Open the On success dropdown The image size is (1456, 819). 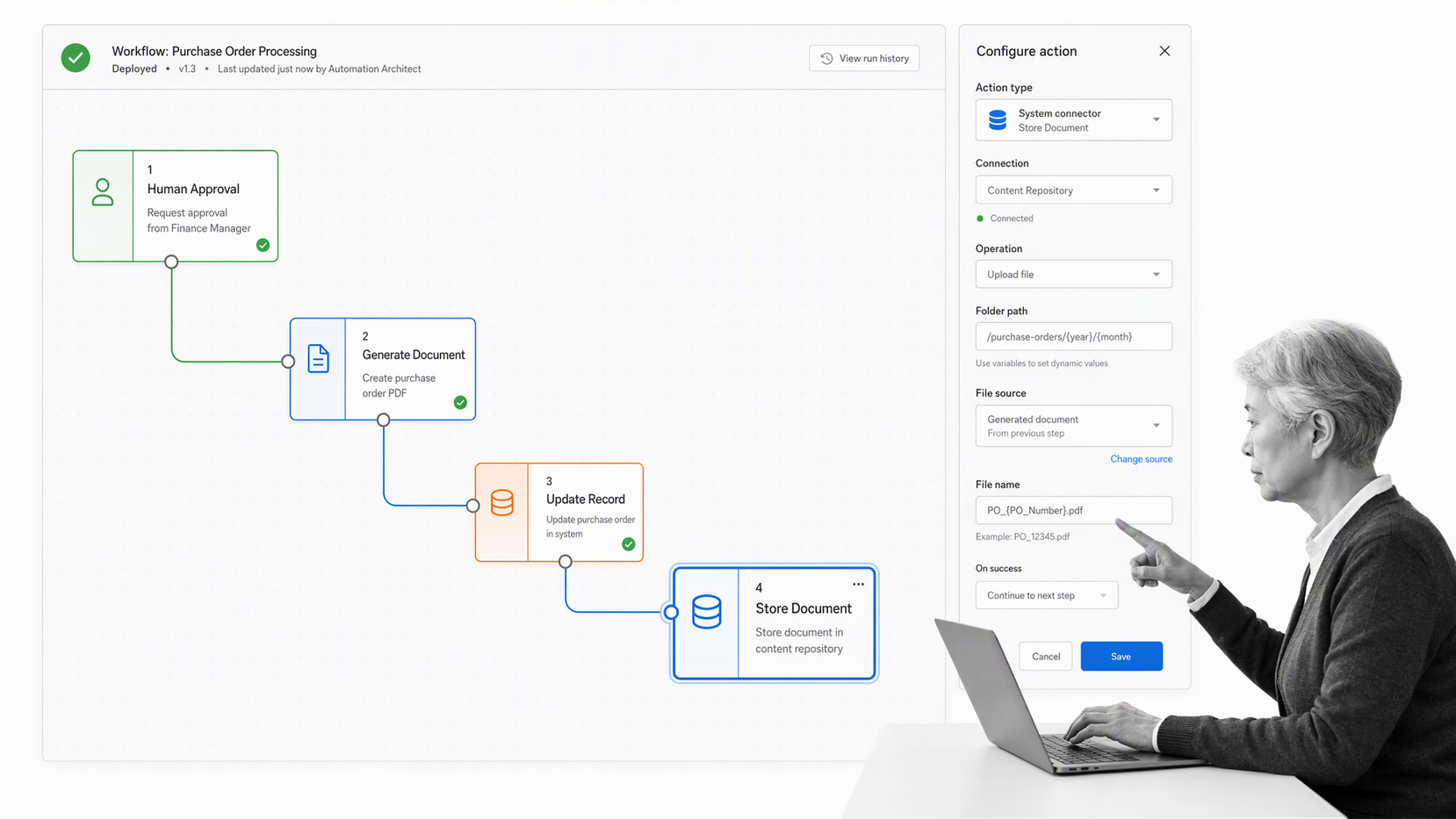pyautogui.click(x=1047, y=595)
